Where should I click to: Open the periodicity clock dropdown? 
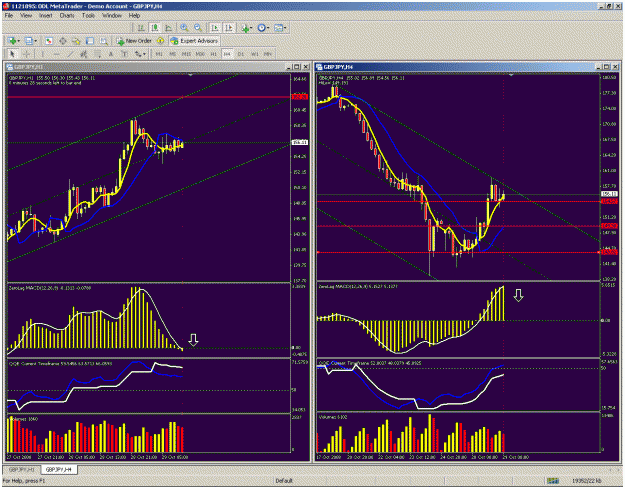click(263, 28)
